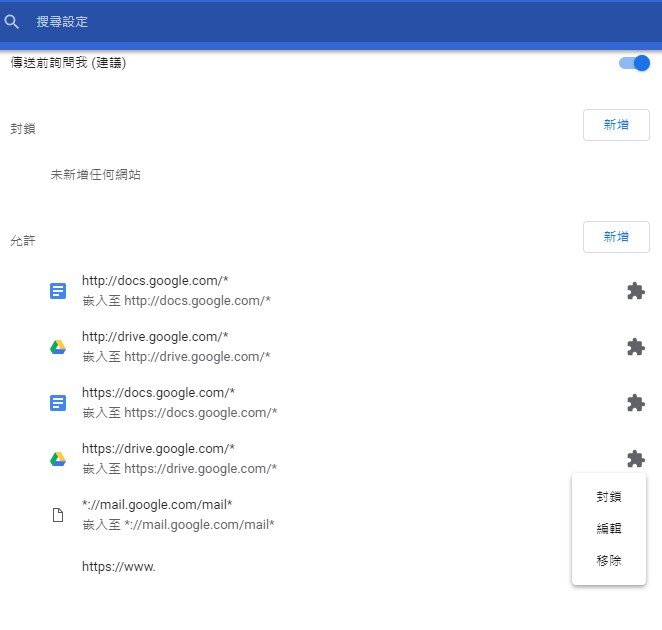Click the https://drive.google.com/* entry text
Screen dimensions: 662x630
(158, 449)
